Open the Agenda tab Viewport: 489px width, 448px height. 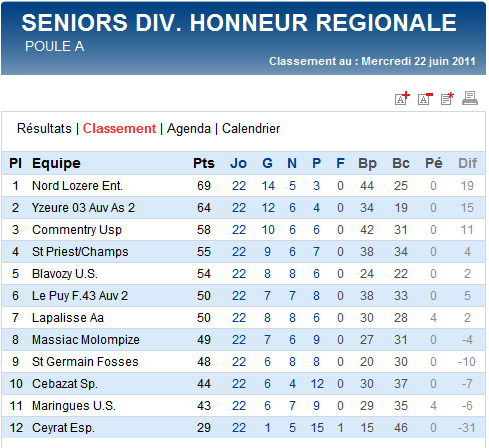tap(189, 129)
